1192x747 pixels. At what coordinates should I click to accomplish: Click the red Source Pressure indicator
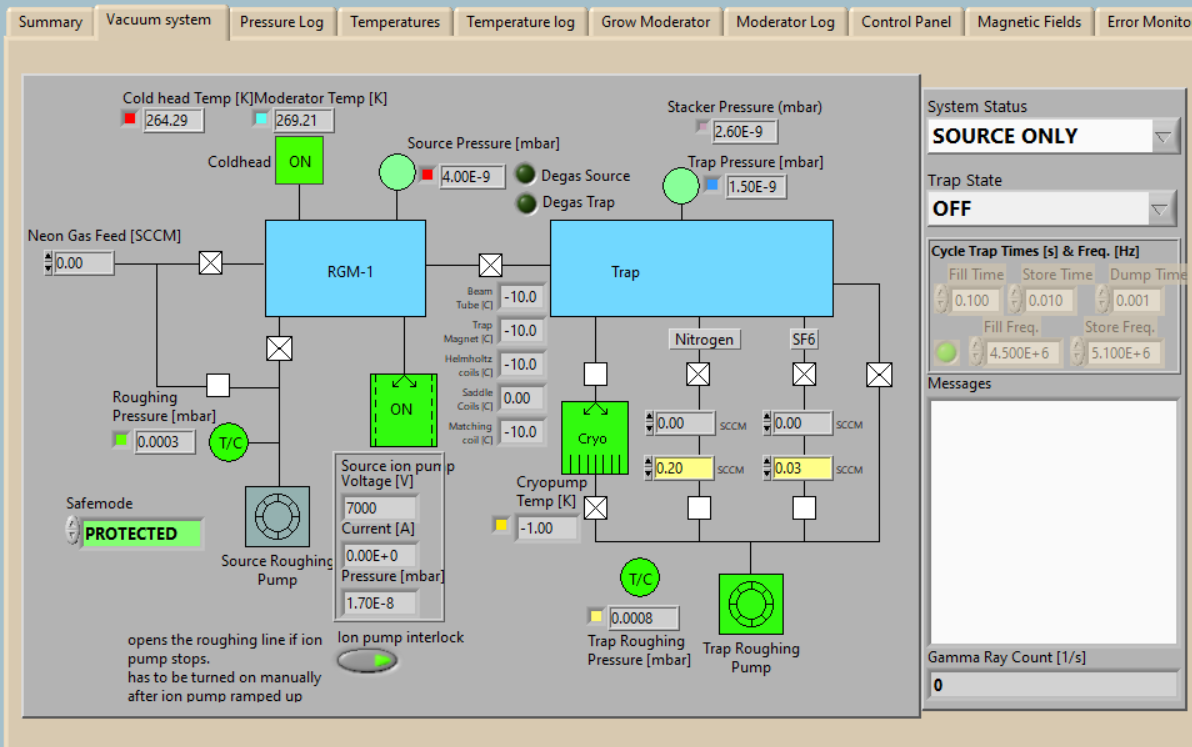tap(427, 175)
